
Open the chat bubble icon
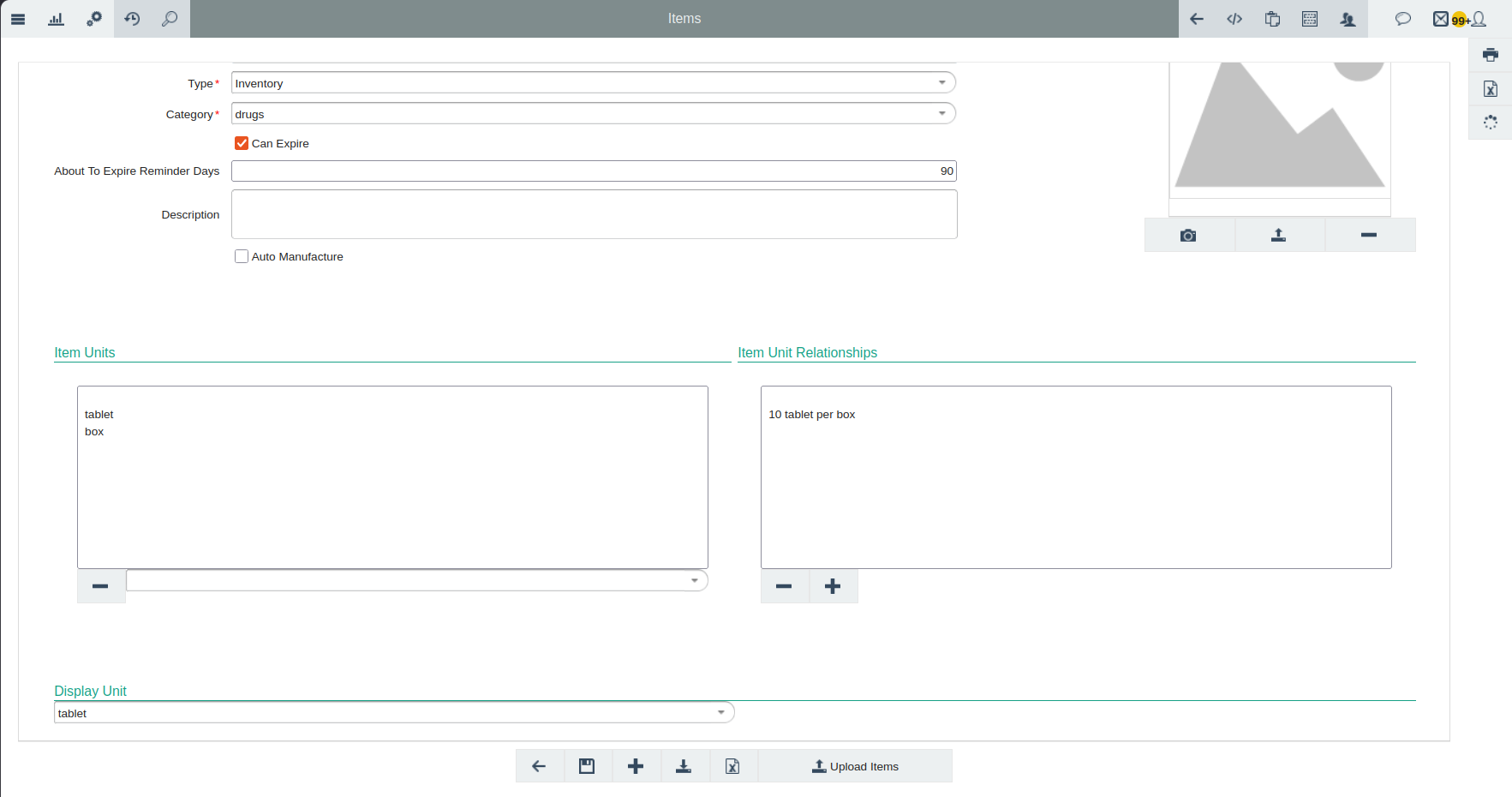click(x=1403, y=19)
